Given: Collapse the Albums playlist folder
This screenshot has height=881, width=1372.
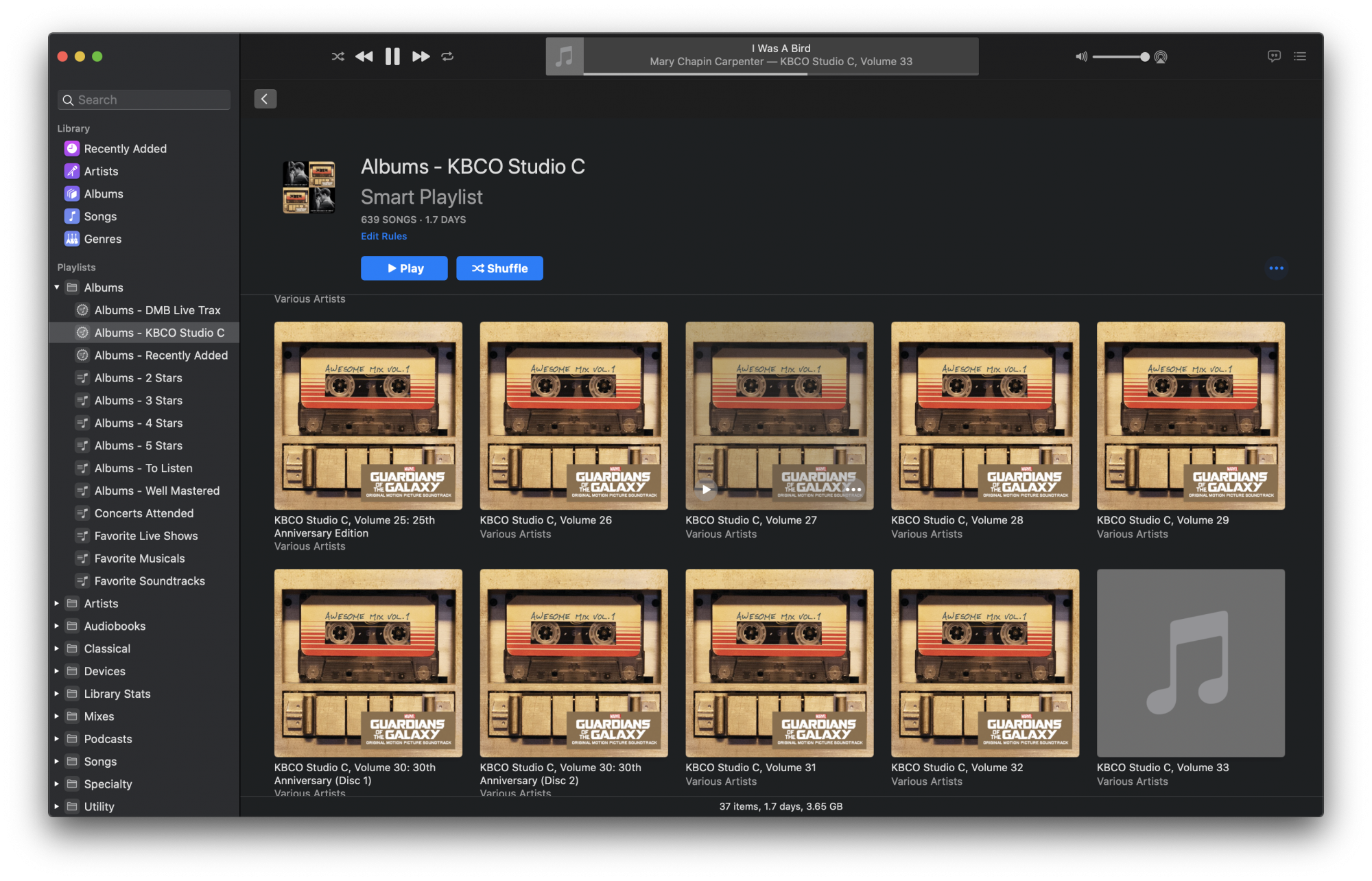Looking at the screenshot, I should click(x=57, y=287).
